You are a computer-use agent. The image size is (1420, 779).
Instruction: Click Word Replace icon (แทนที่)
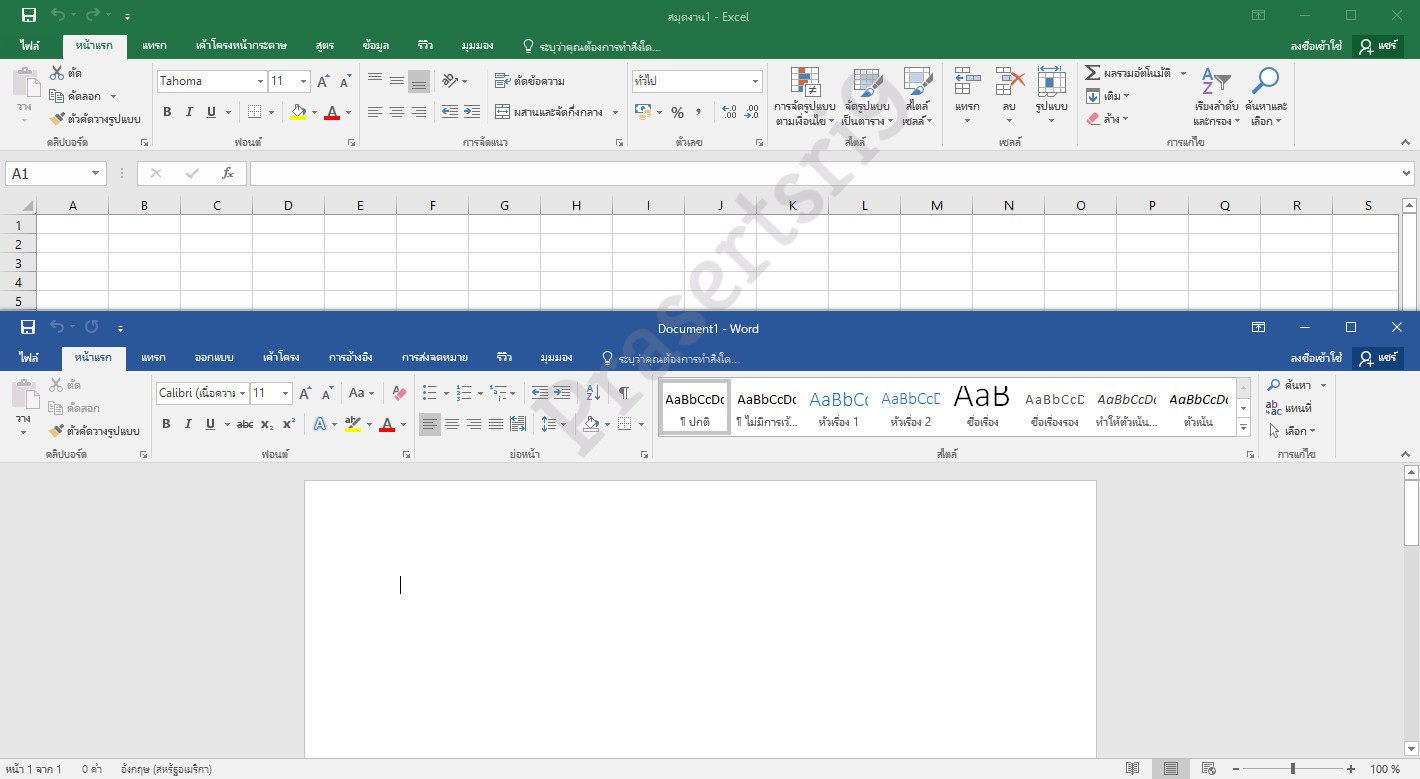(x=1289, y=408)
